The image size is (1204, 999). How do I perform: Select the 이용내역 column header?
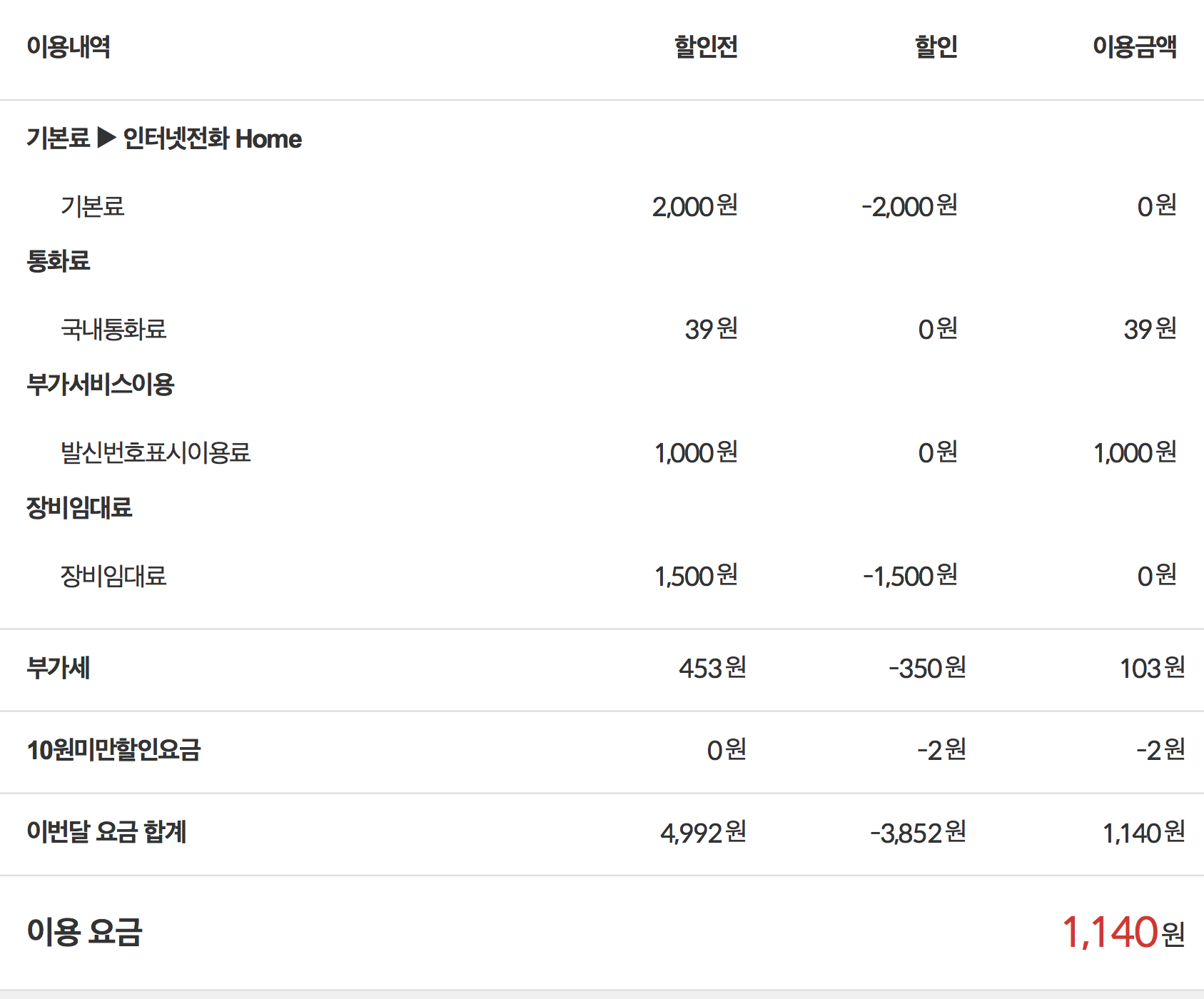point(69,47)
